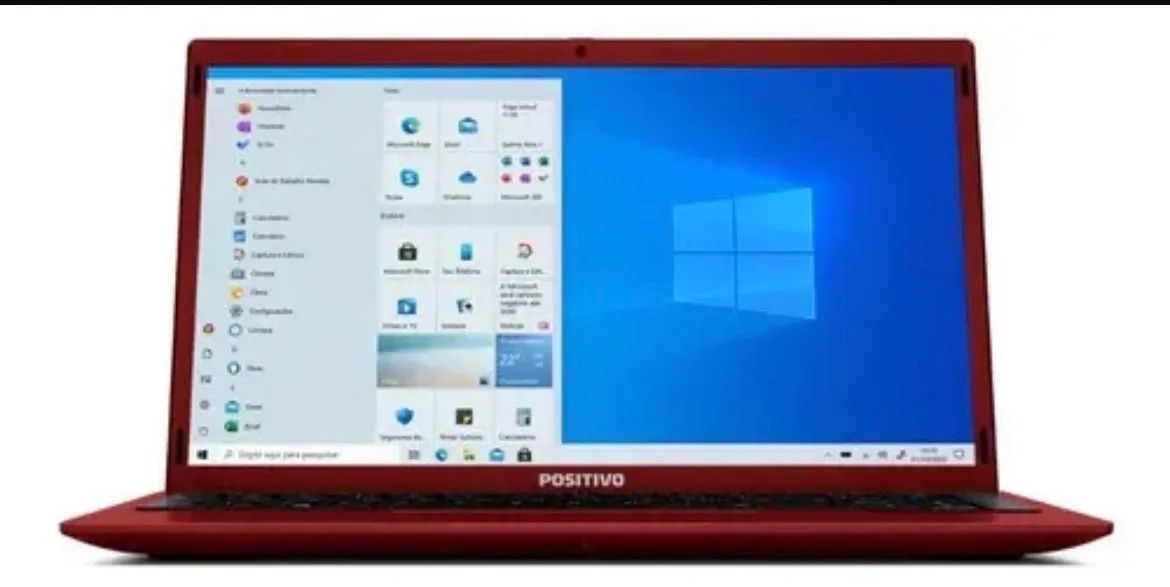Open Clima in the app list

tap(249, 292)
